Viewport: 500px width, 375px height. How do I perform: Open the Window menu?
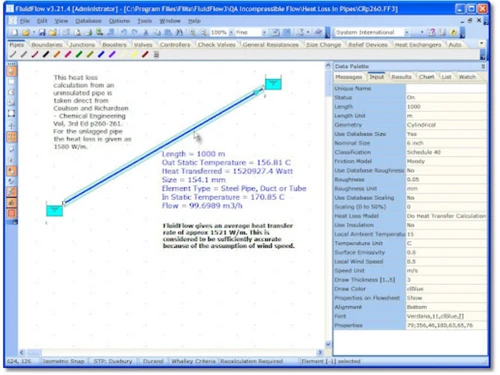(170, 21)
